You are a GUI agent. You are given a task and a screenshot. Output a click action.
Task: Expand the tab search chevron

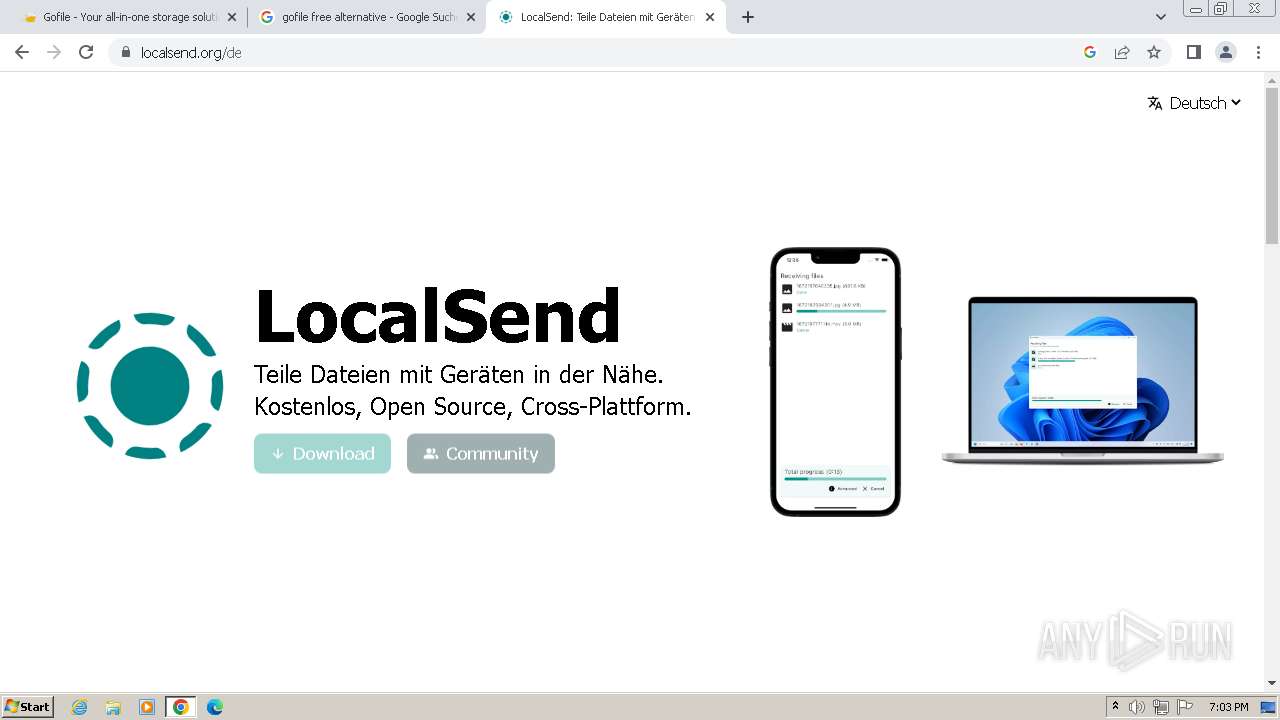pos(1161,17)
